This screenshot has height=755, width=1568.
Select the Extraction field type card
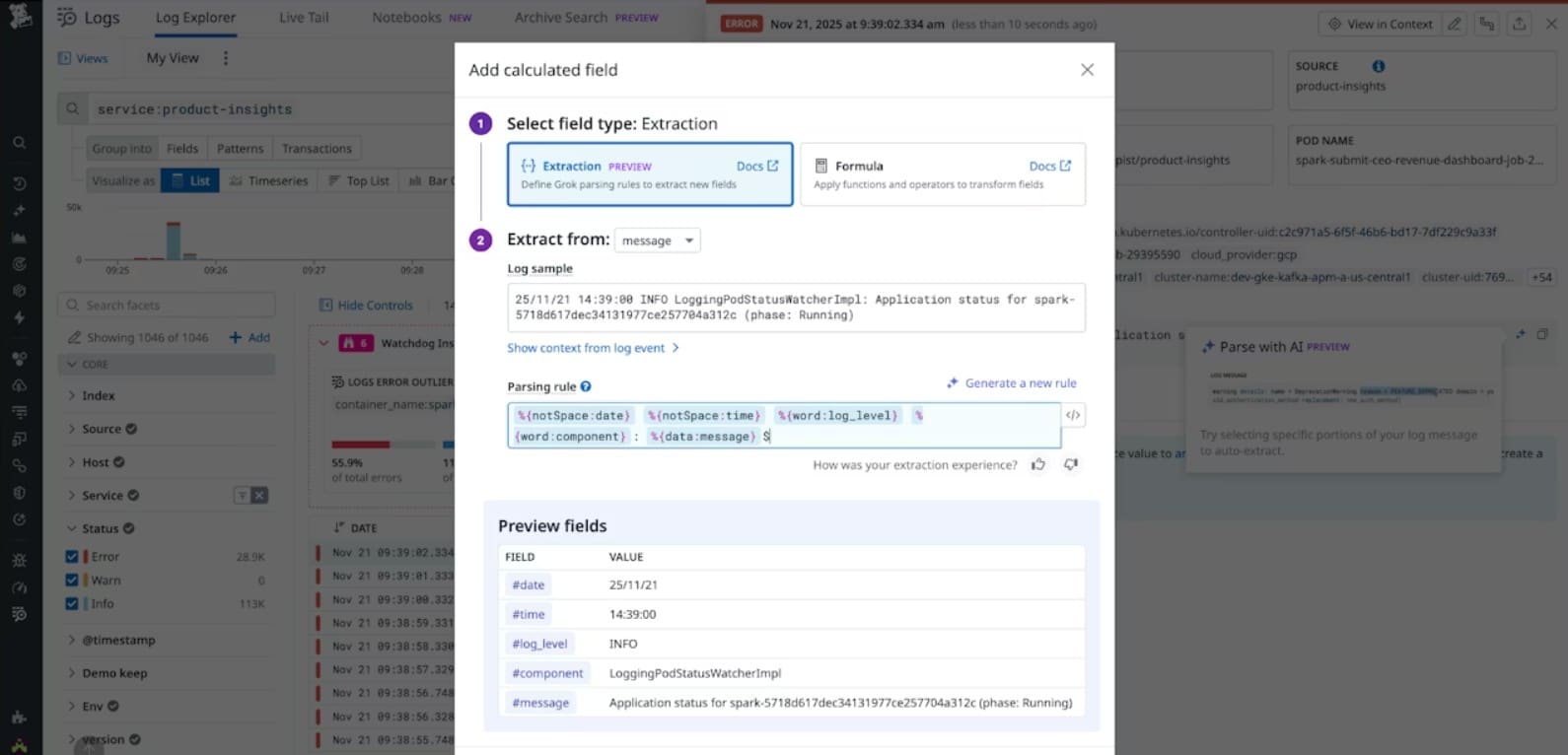(x=650, y=174)
